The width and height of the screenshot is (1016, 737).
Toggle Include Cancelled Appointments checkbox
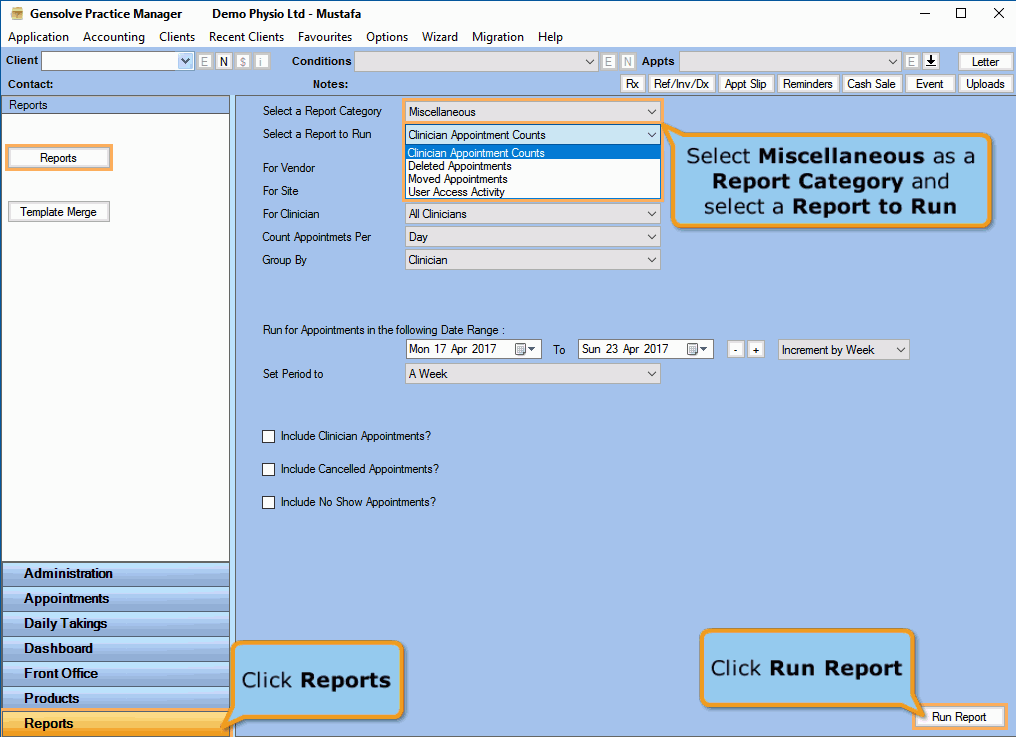click(268, 469)
